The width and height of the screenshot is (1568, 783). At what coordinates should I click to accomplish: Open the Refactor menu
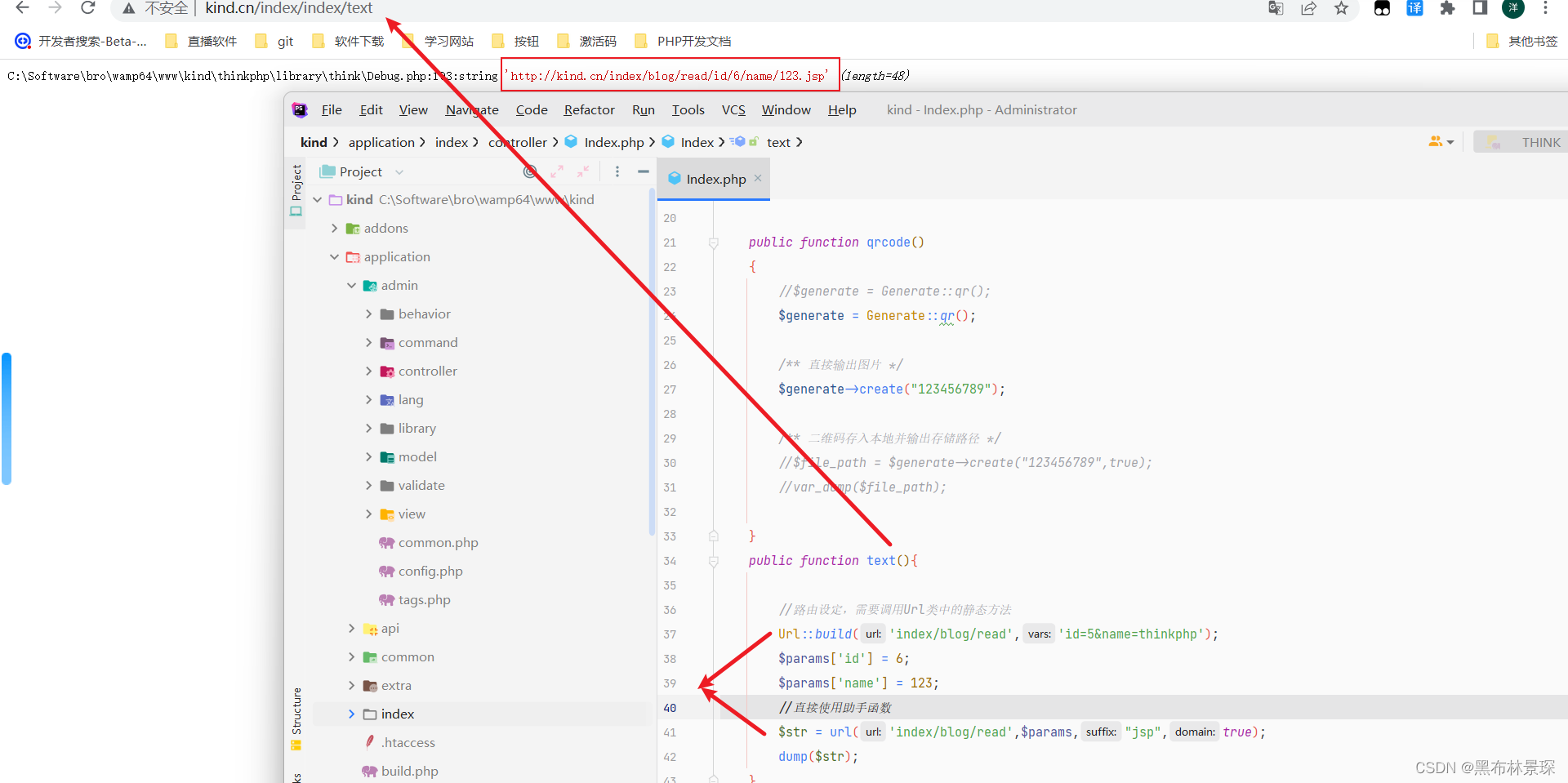[589, 109]
